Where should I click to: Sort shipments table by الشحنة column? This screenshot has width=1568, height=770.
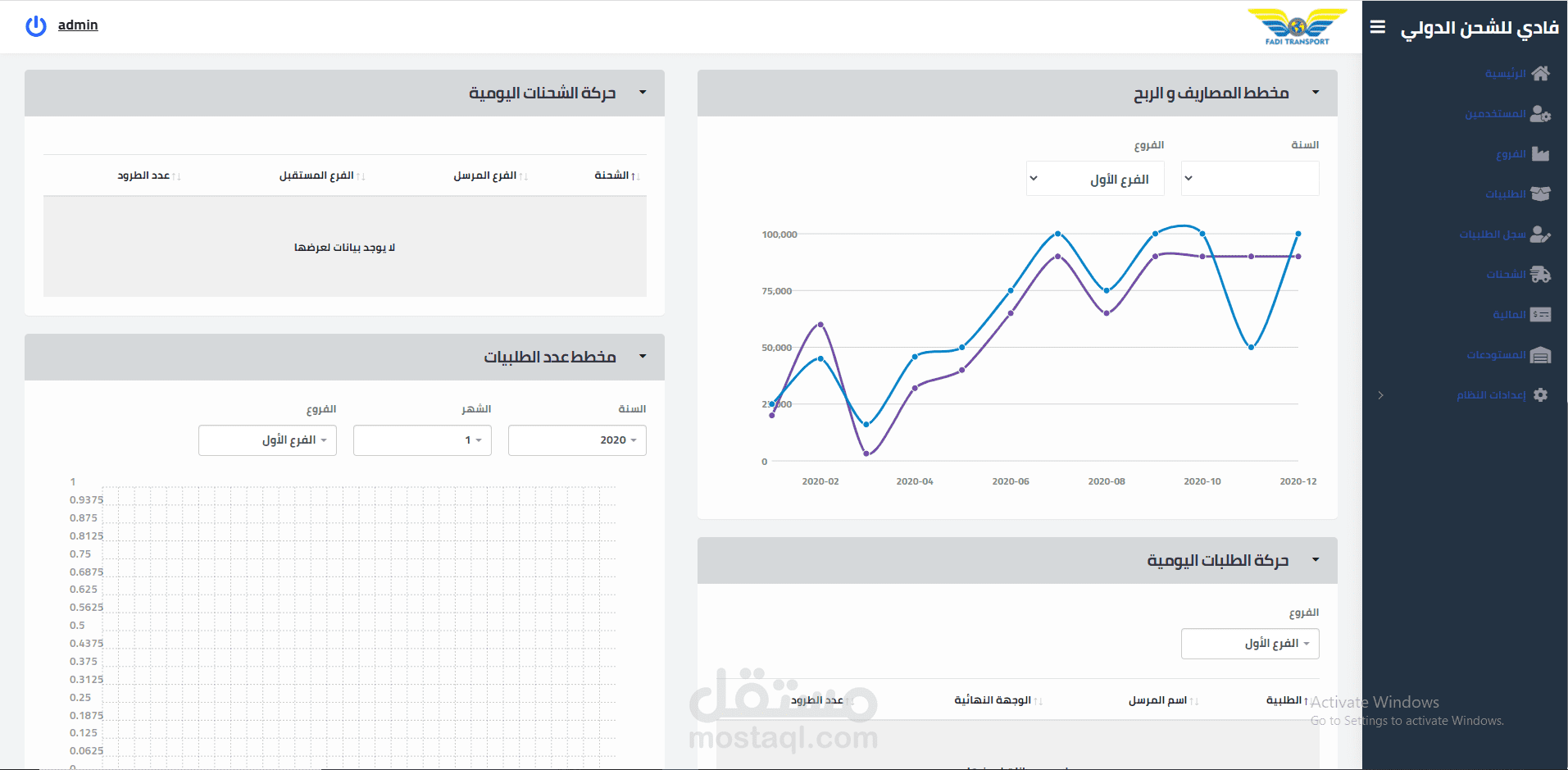617,175
